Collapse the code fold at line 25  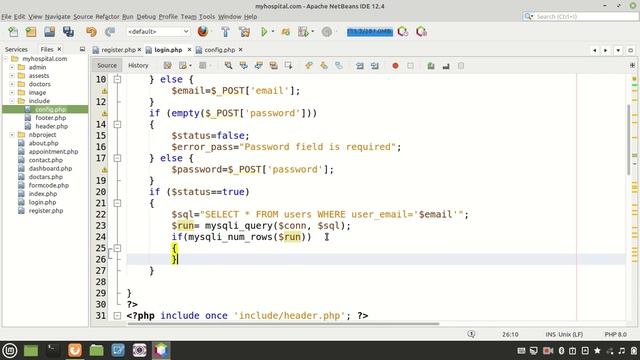(117, 248)
